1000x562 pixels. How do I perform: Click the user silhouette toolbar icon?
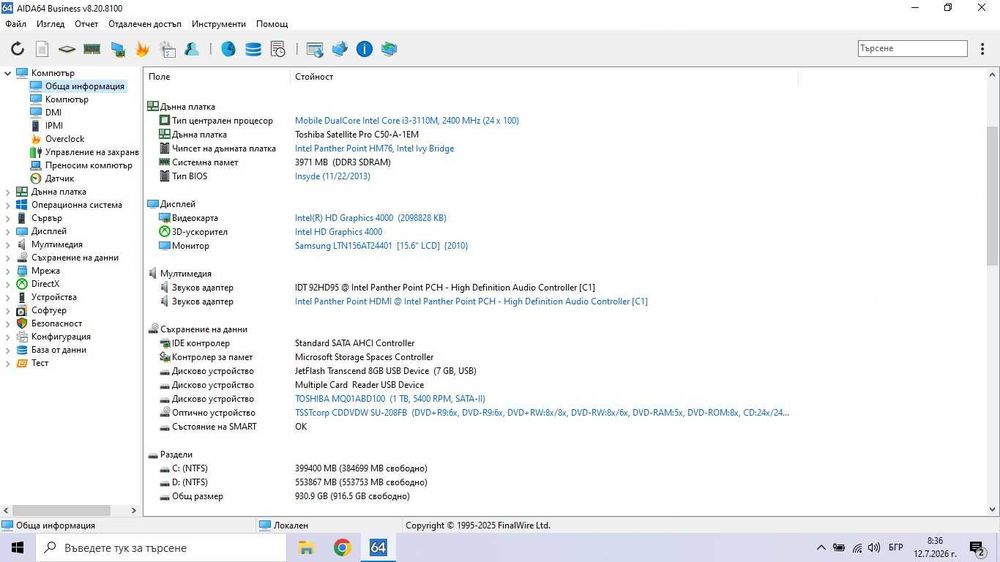point(192,48)
